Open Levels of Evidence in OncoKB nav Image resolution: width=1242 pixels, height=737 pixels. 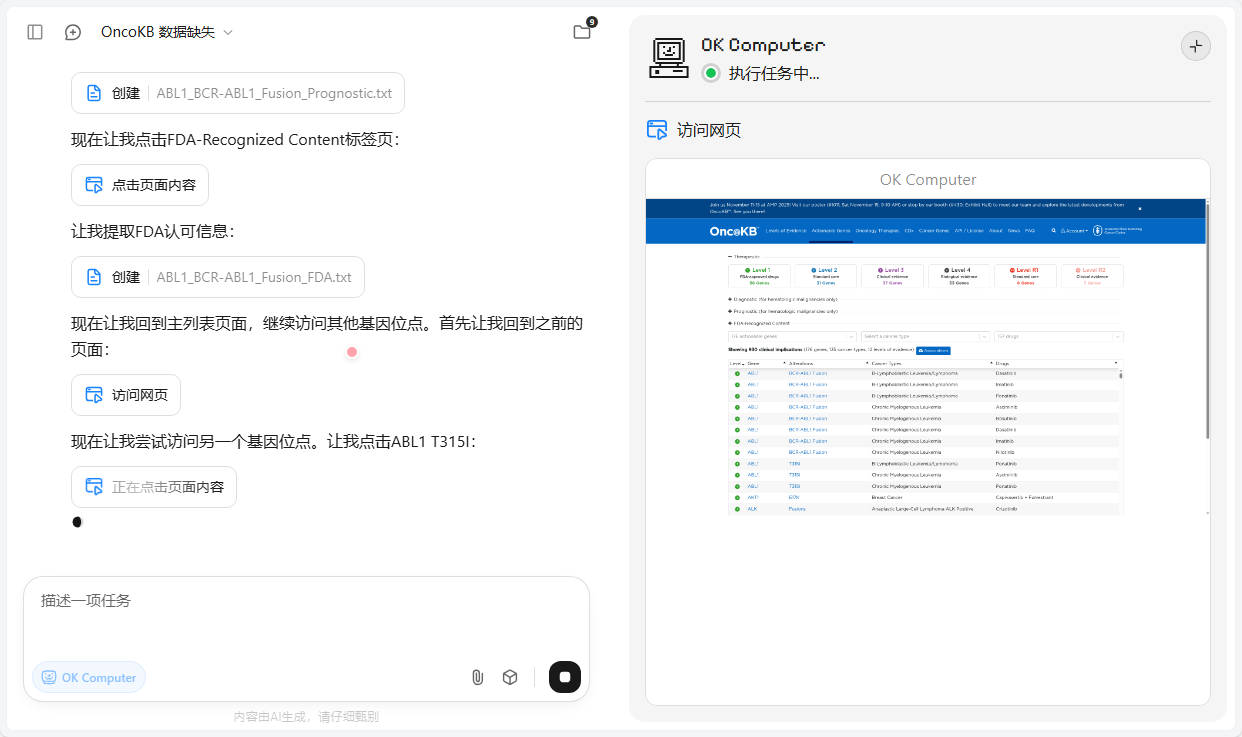tap(786, 231)
